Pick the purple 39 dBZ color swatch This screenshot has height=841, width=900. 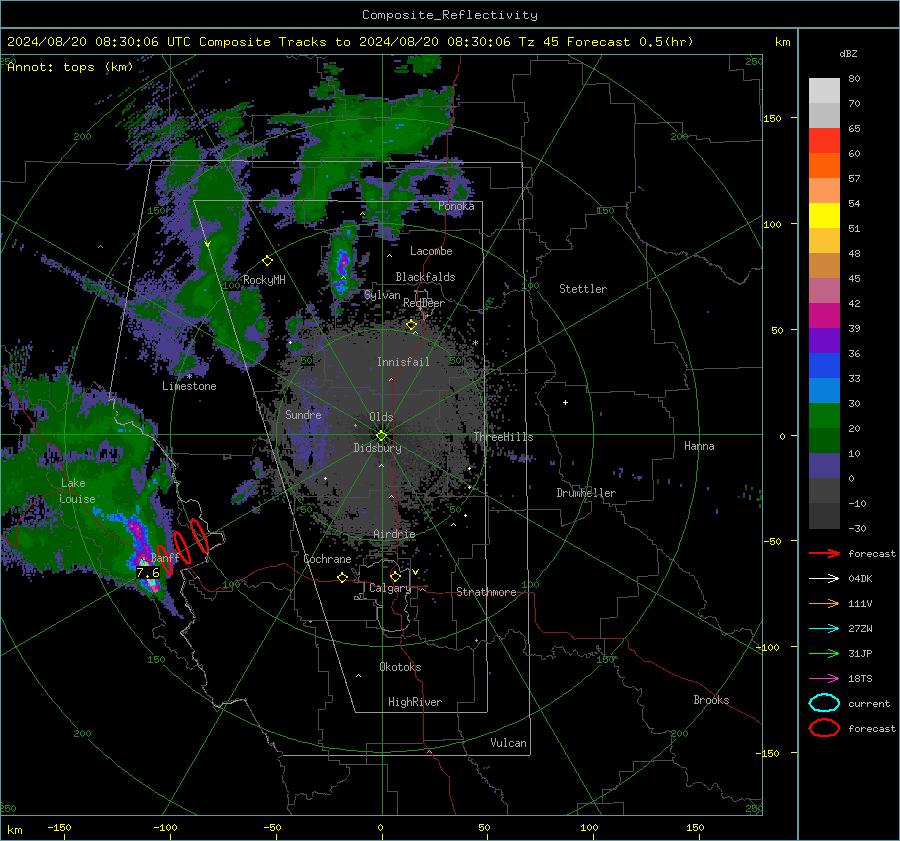(x=824, y=340)
